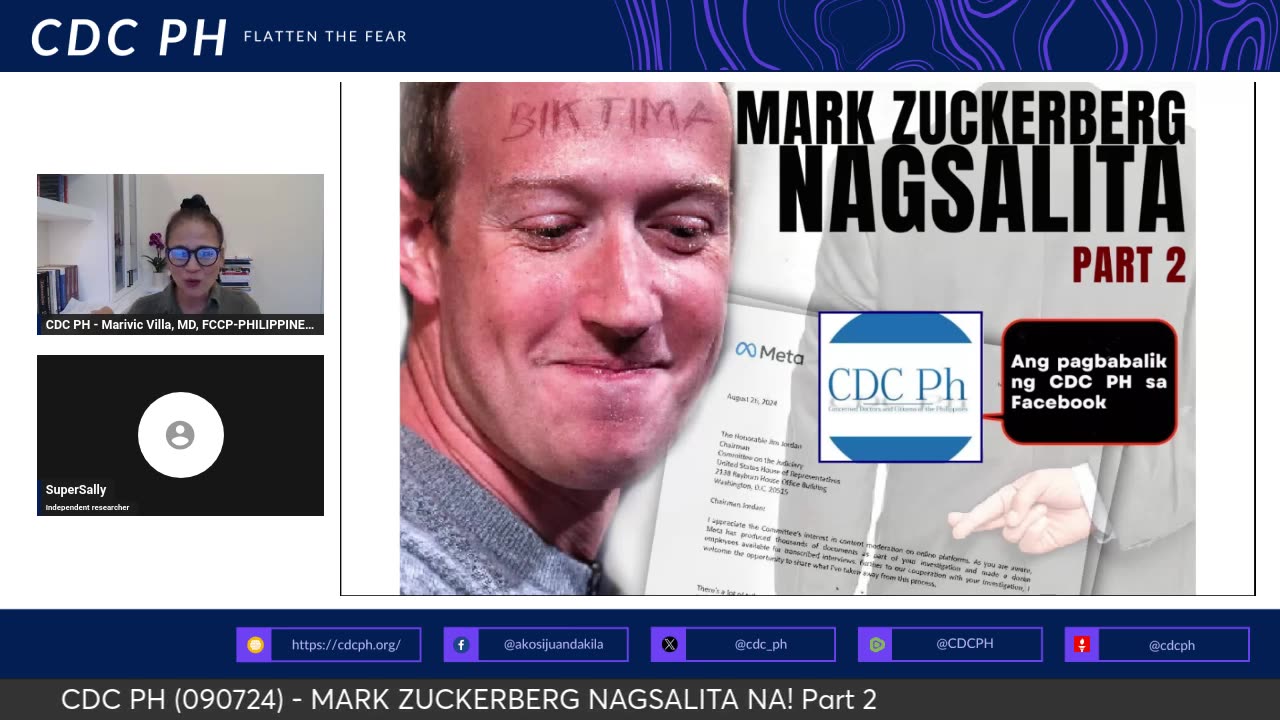Image resolution: width=1280 pixels, height=720 pixels.
Task: Click the 'SuperSally' name label
Action: 76,490
